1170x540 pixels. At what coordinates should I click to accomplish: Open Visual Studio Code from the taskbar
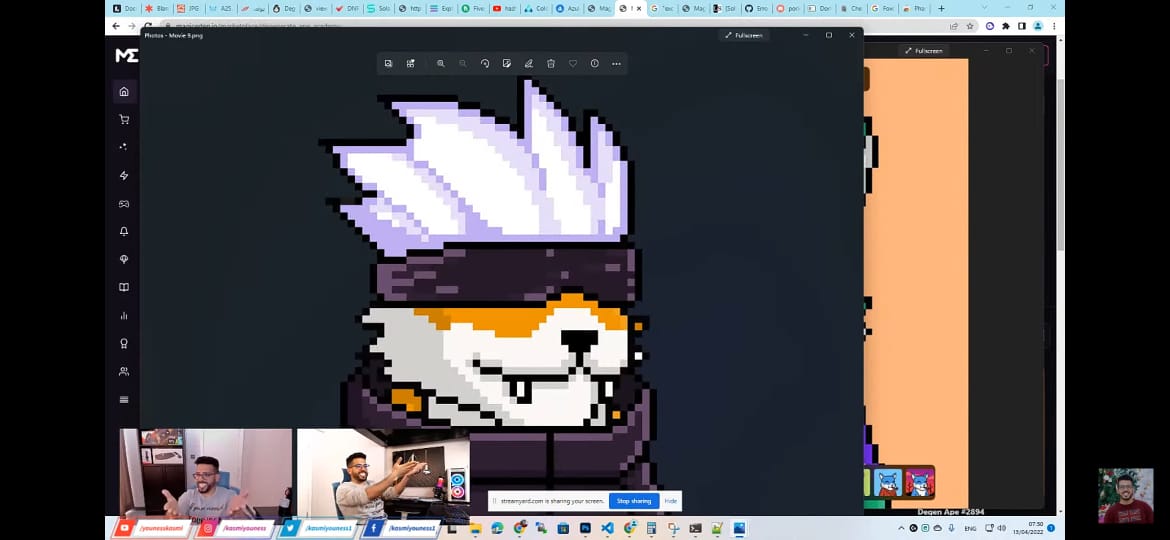607,528
